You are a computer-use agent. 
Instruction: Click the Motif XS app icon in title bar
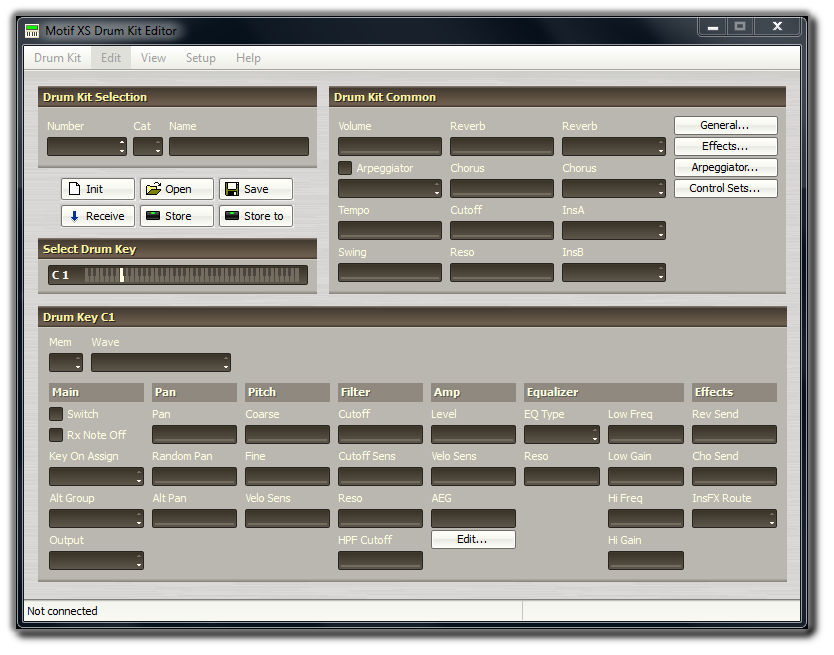(32, 31)
